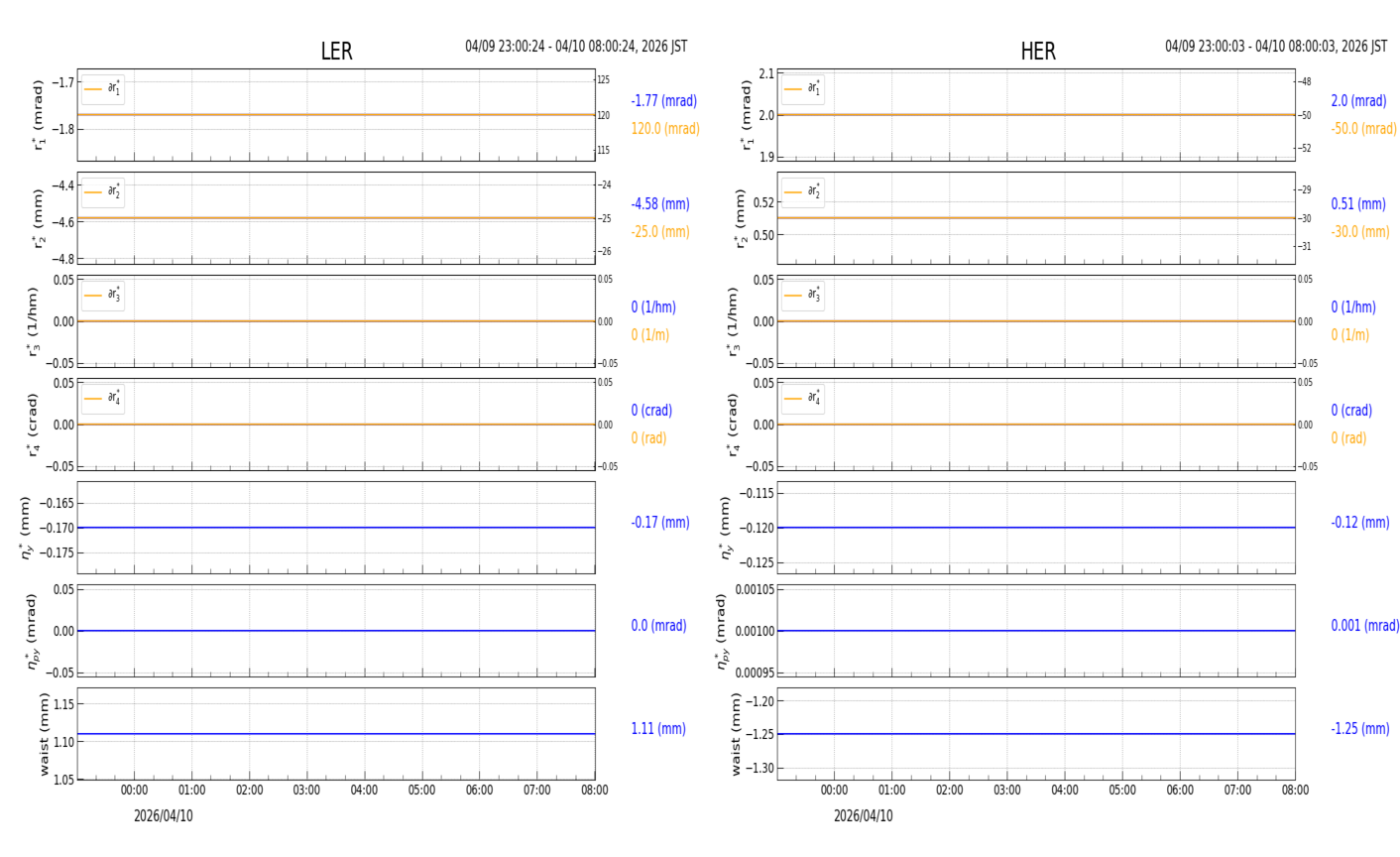Image resolution: width=1400 pixels, height=857 pixels.
Task: Click the value -0.12 (mm)
Action: [1360, 522]
